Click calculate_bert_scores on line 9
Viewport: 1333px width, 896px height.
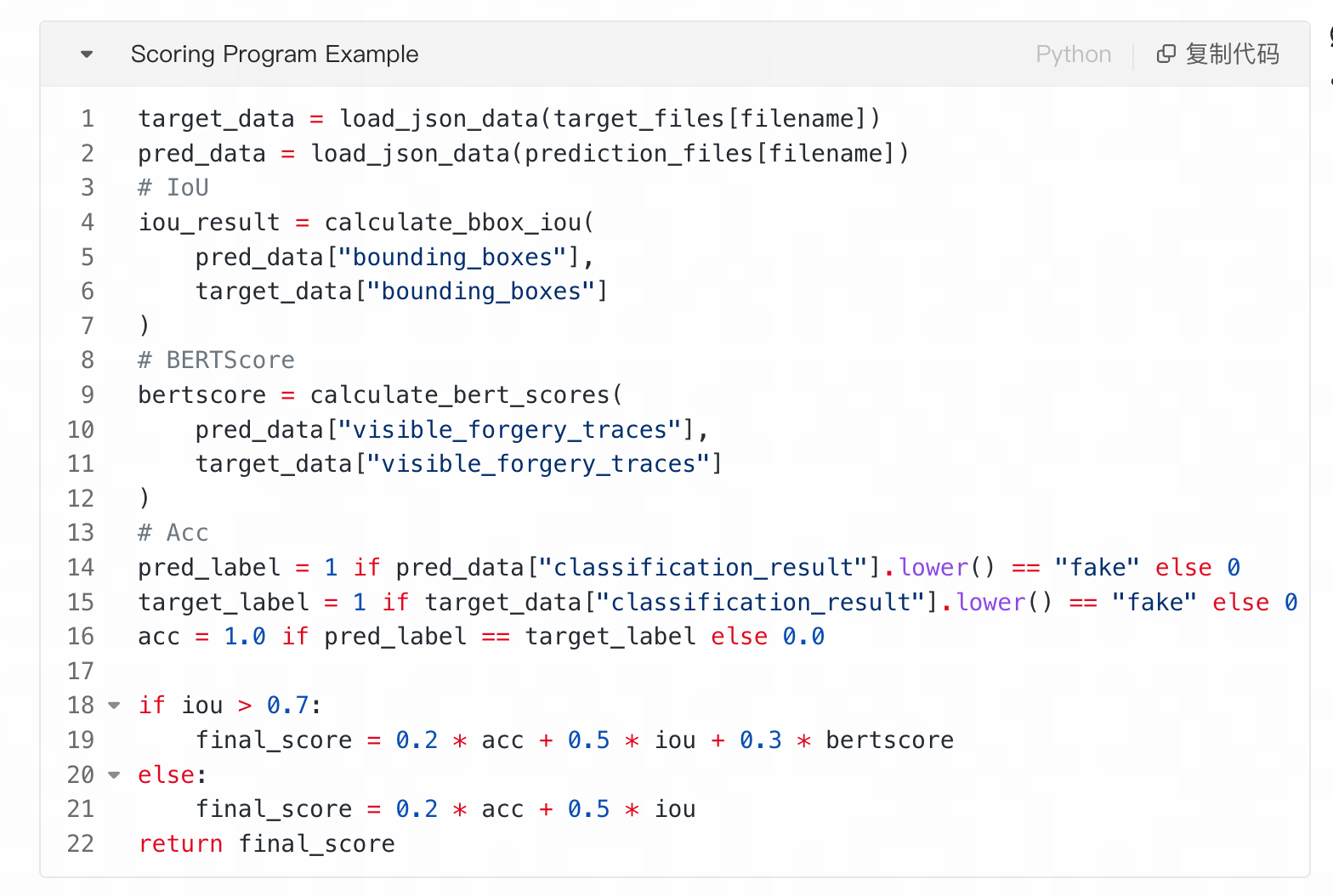click(459, 395)
